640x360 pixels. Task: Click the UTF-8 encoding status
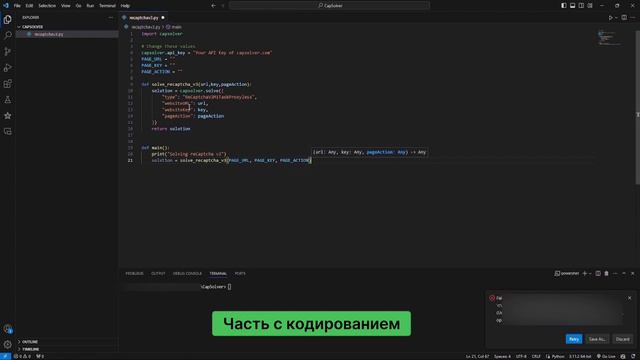tap(521, 356)
